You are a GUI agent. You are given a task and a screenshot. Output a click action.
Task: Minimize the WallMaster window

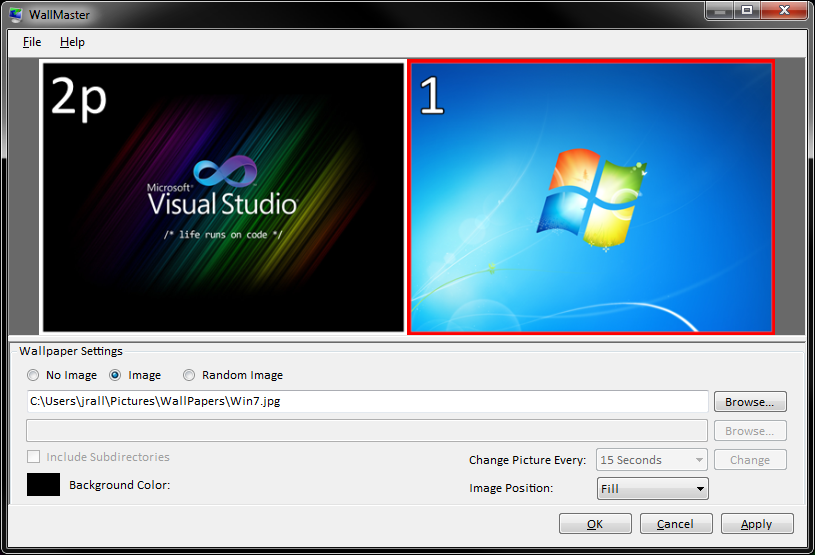coord(720,10)
